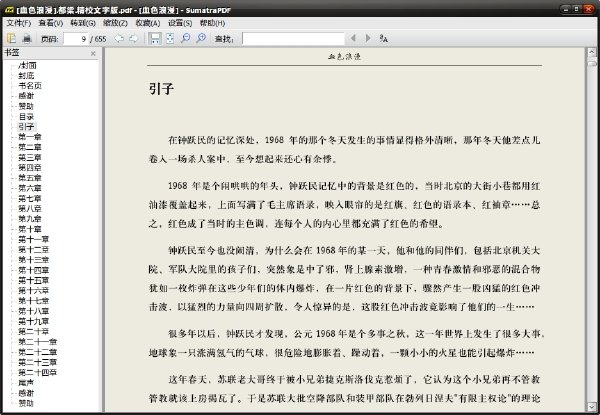Minimize the SumatraPDF window
The width and height of the screenshot is (600, 415).
[565, 8]
